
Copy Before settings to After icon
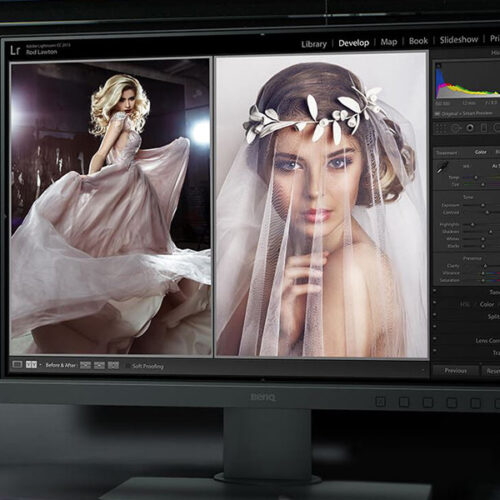pyautogui.click(x=85, y=365)
